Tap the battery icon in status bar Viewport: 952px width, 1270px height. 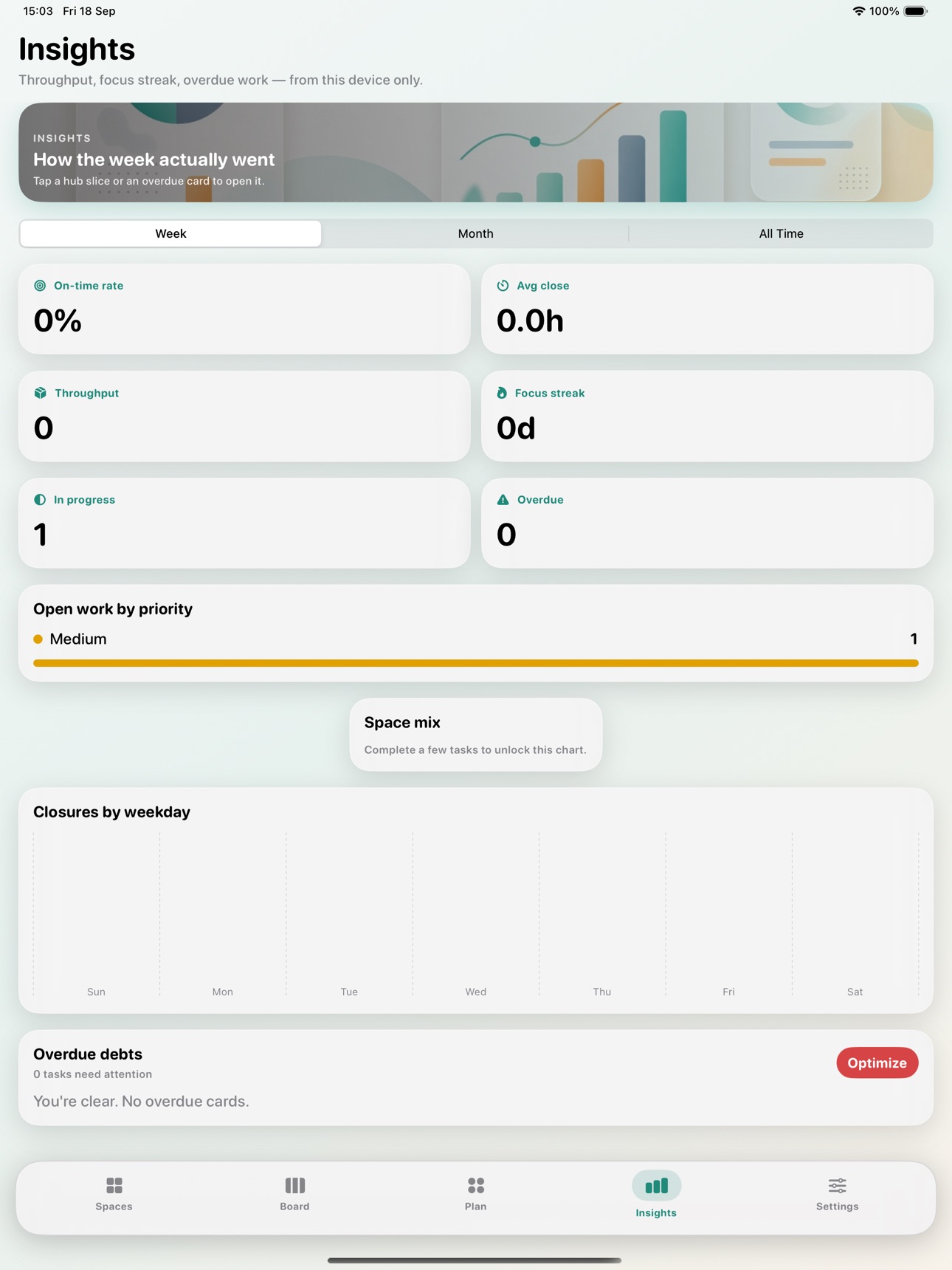pos(916,11)
